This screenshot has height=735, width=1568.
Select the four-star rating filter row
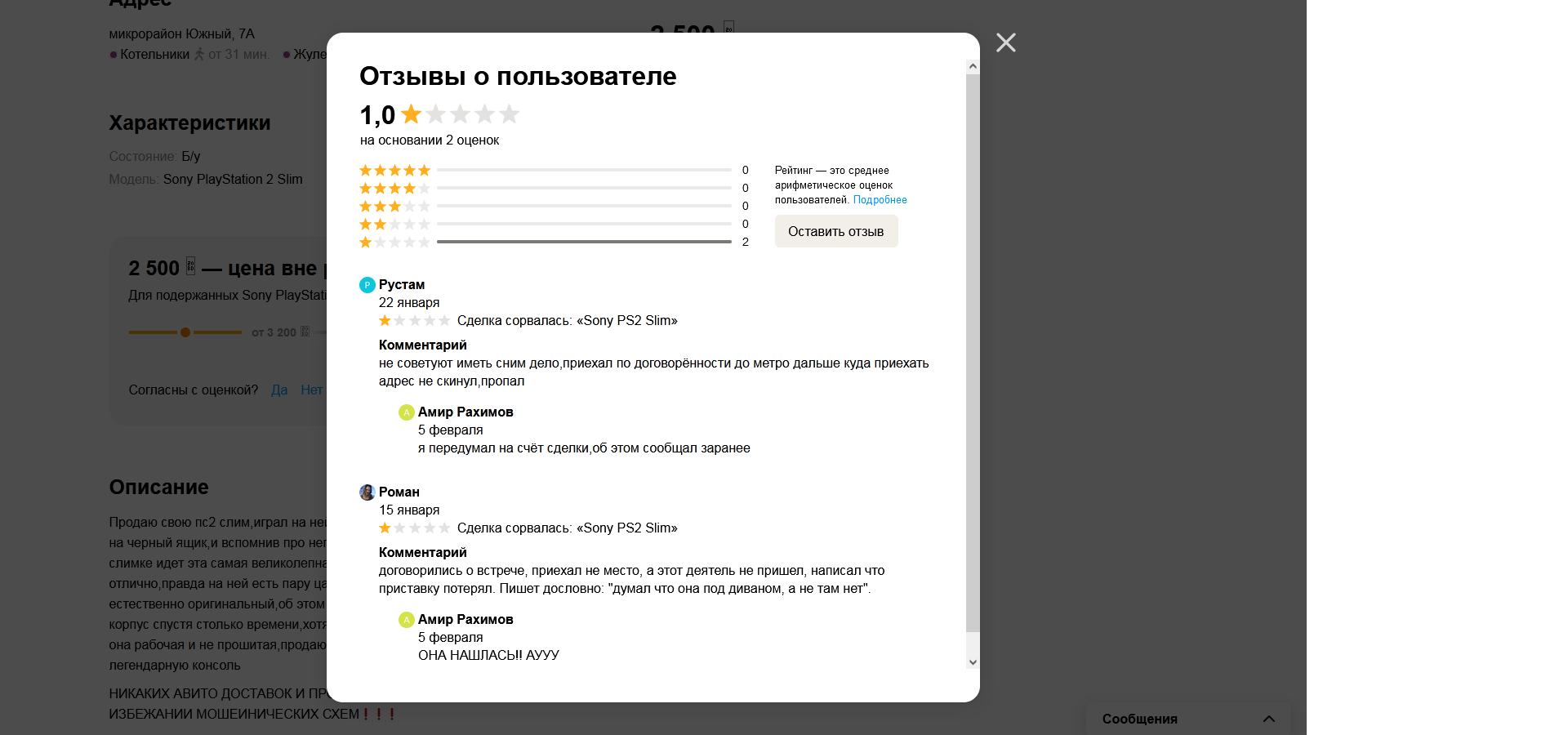(x=554, y=188)
